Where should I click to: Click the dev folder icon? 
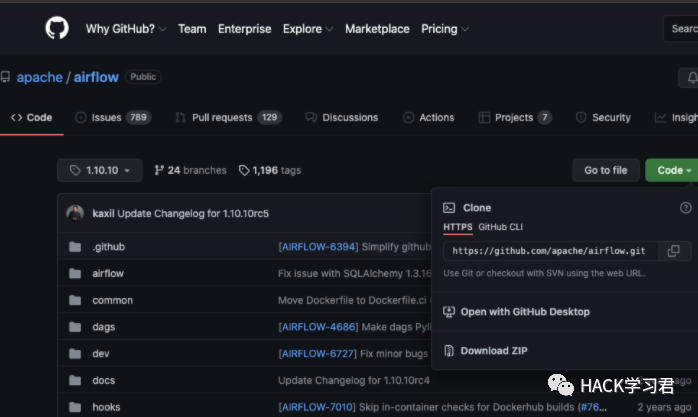75,354
